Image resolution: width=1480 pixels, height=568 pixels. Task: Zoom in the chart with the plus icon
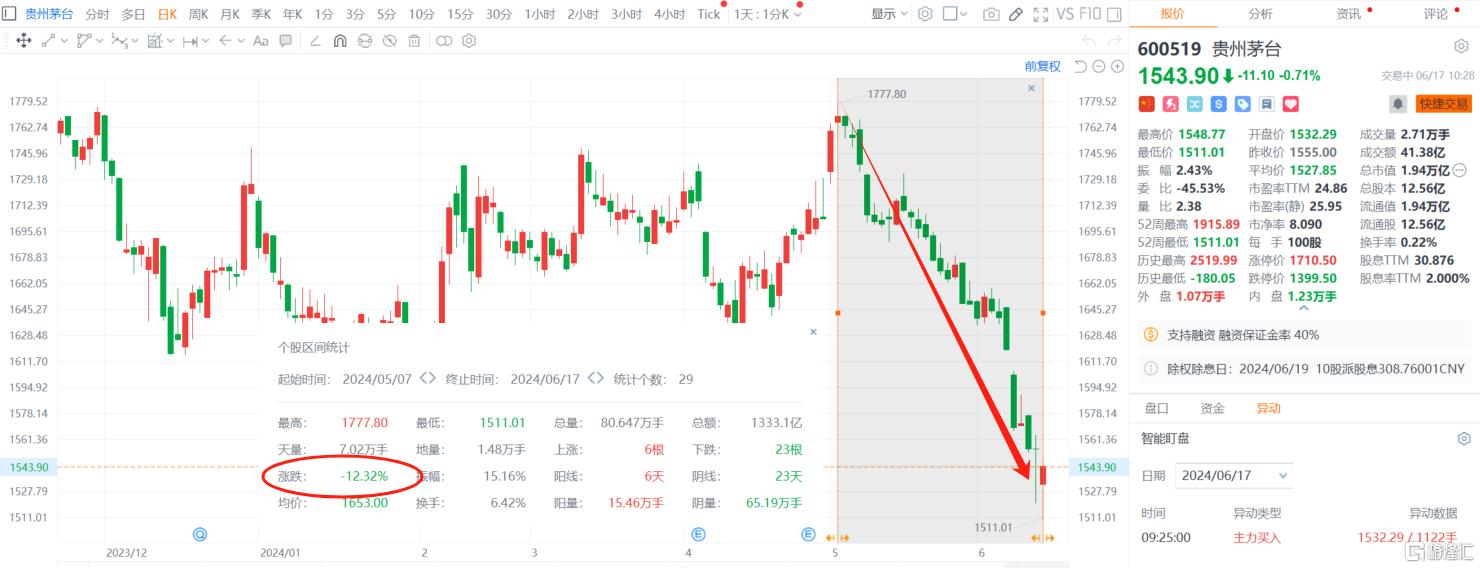[x=1117, y=66]
